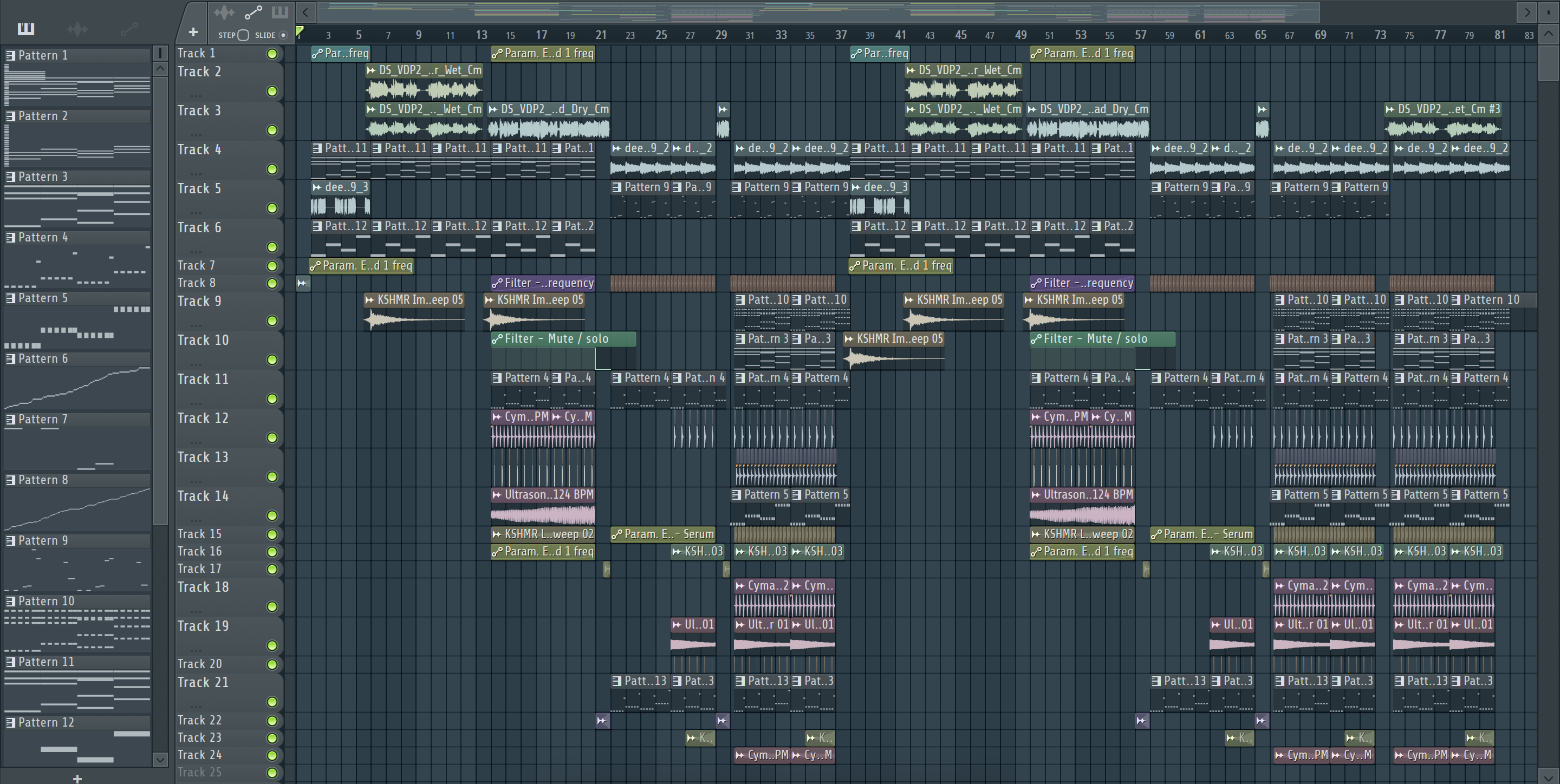
Task: Select the Track 21 header label
Action: [203, 683]
